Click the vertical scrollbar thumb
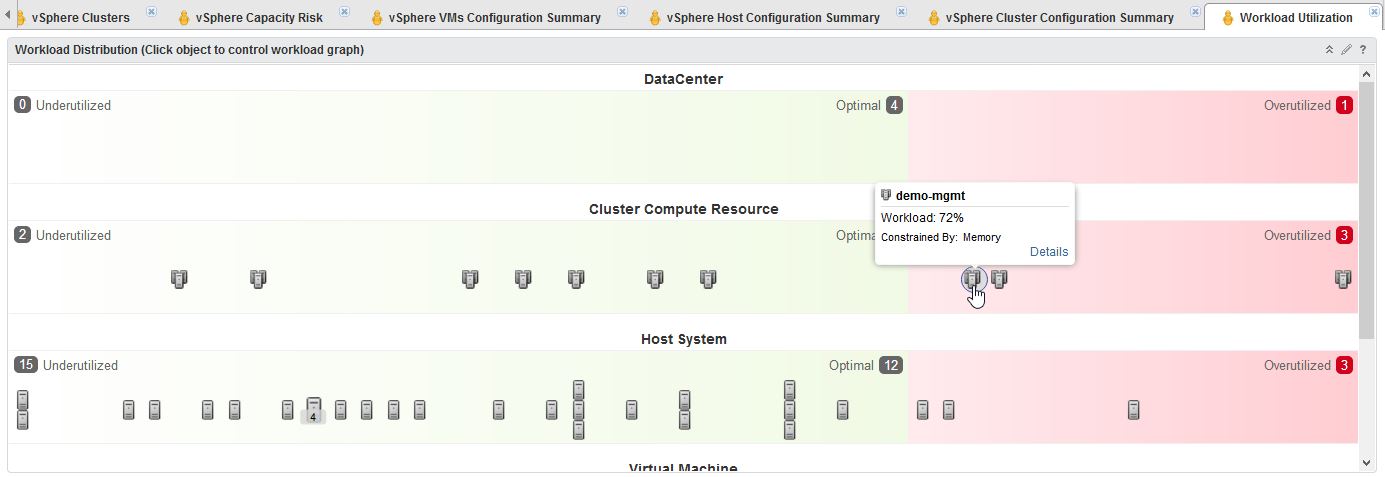Image resolution: width=1385 pixels, height=477 pixels. point(1367,210)
